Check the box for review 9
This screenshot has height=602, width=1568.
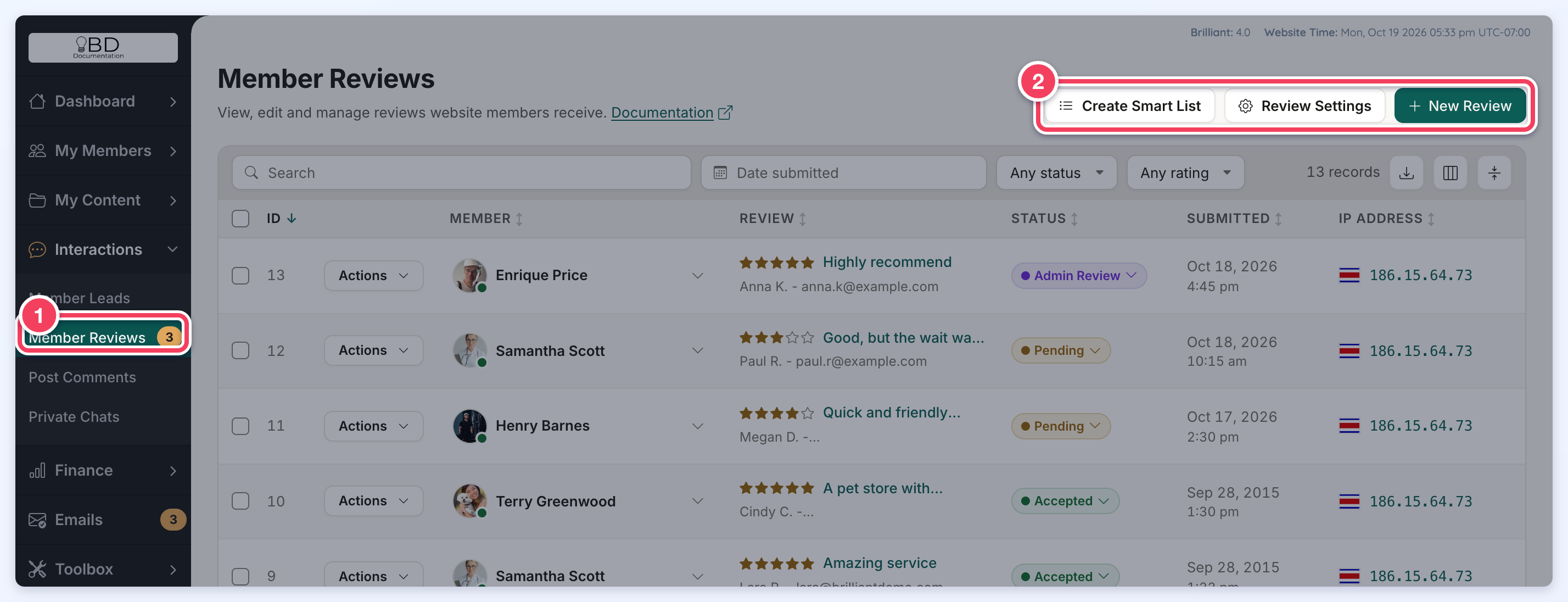pos(240,576)
